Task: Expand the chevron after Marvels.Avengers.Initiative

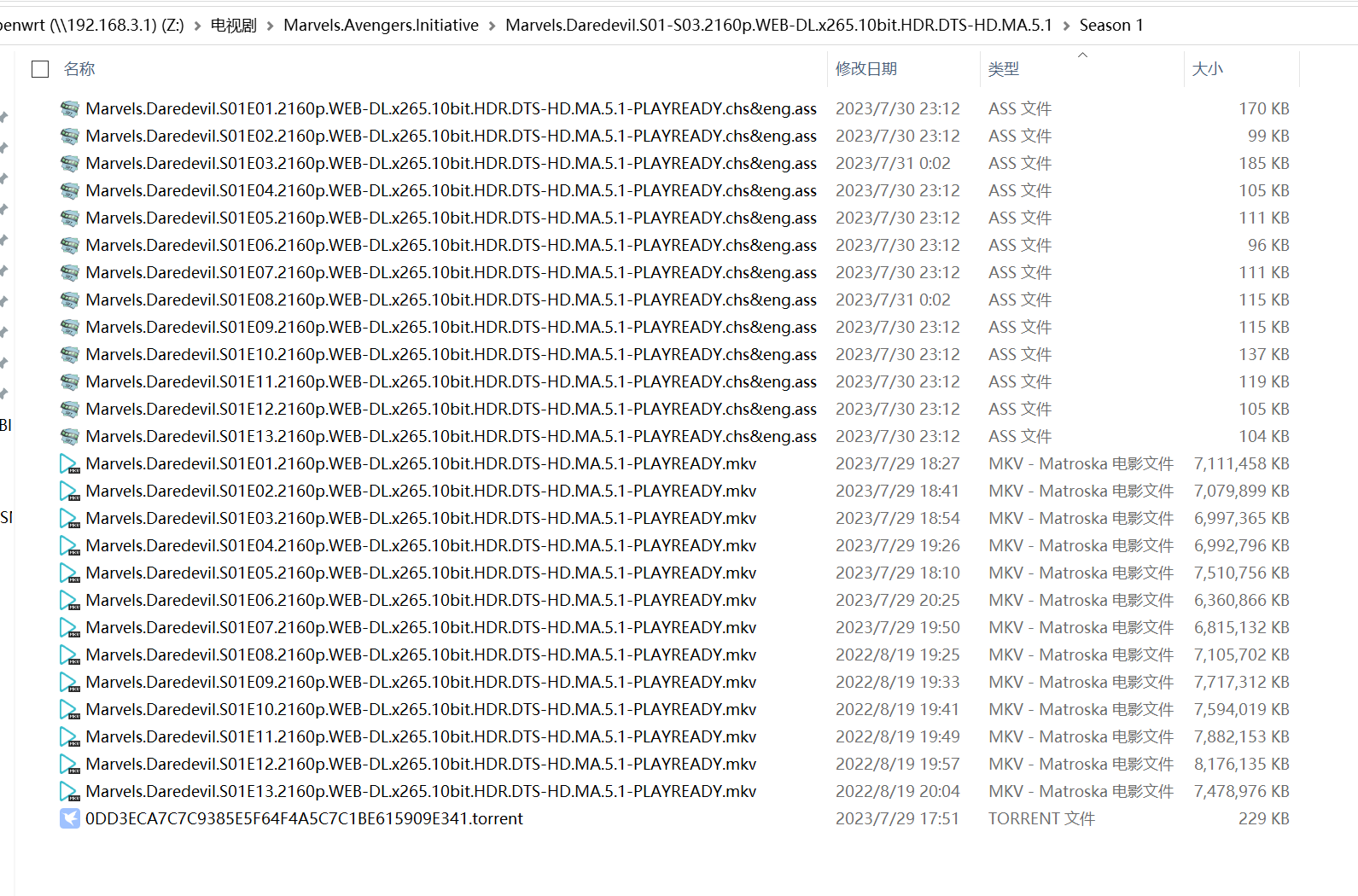Action: pyautogui.click(x=492, y=26)
